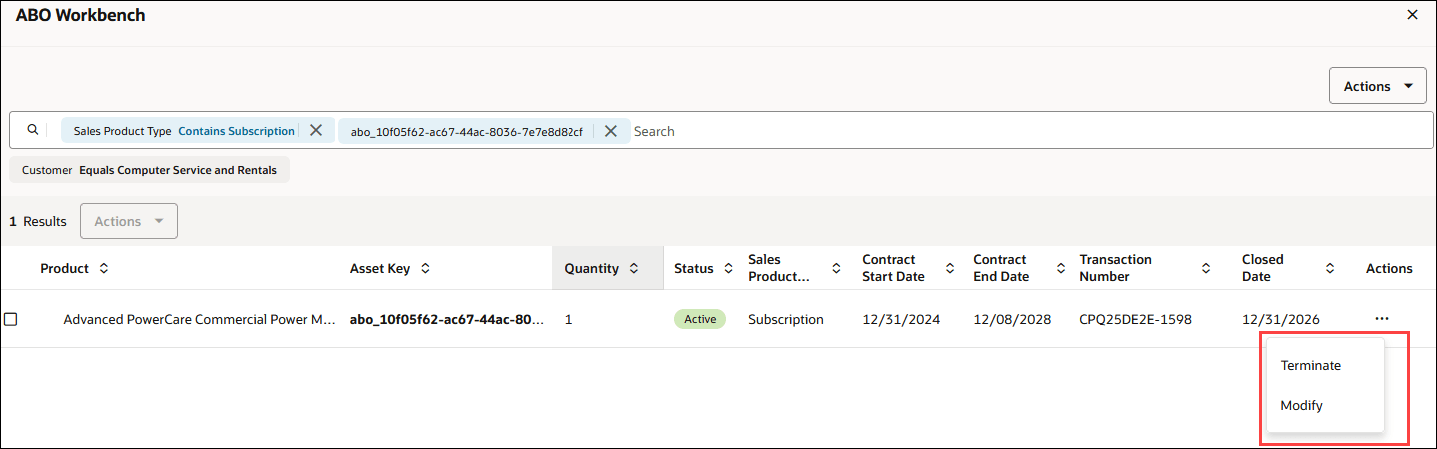Focus the Search input field

point(1030,131)
